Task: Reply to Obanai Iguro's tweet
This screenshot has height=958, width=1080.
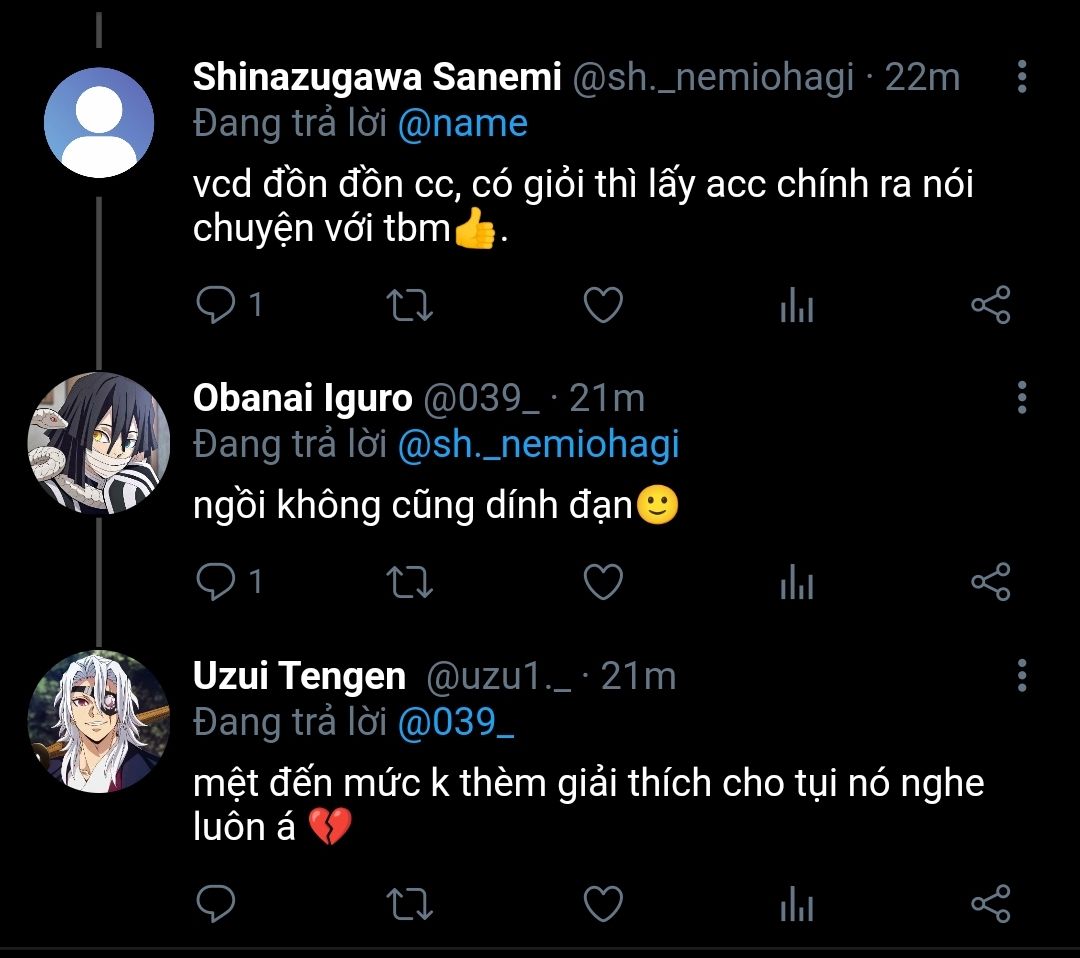Action: pyautogui.click(x=214, y=582)
